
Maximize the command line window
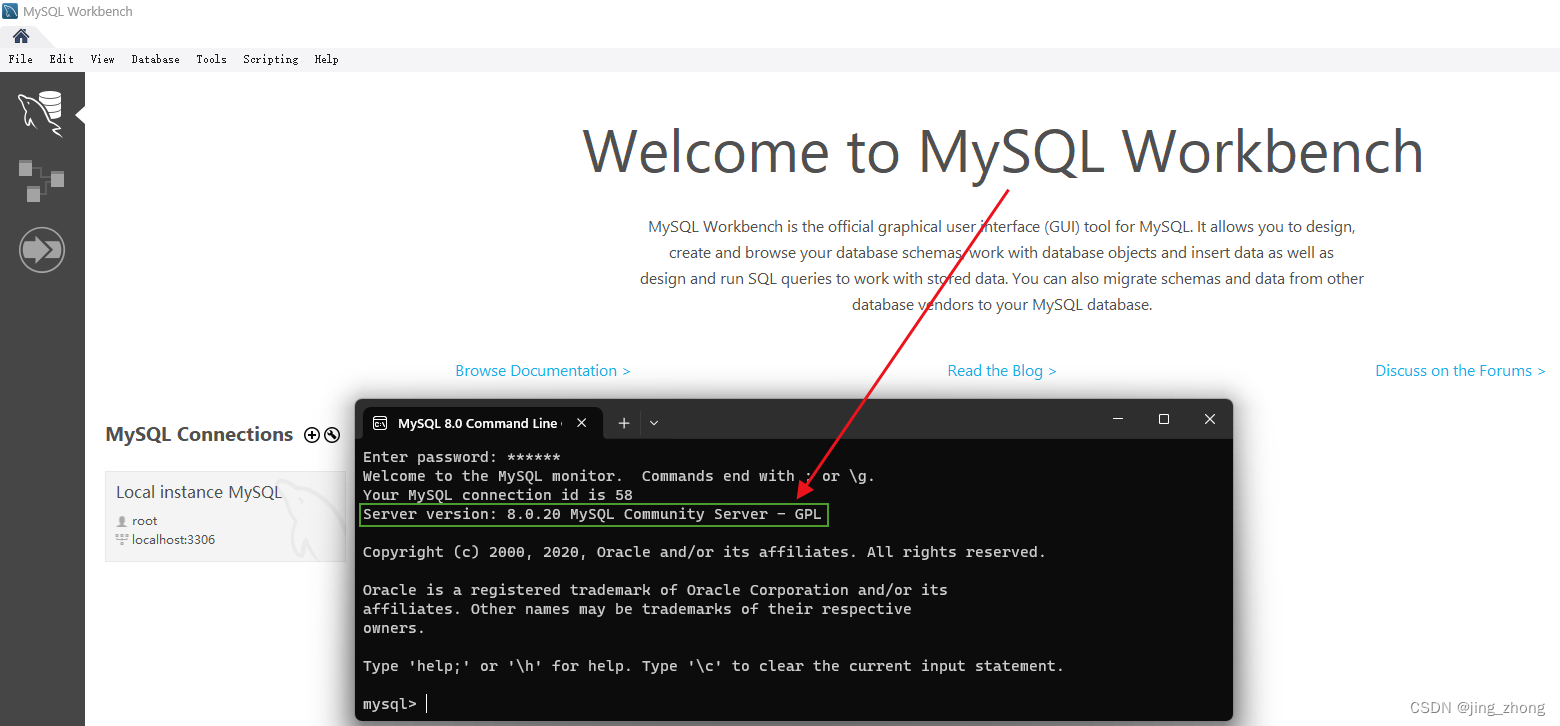click(x=1164, y=420)
